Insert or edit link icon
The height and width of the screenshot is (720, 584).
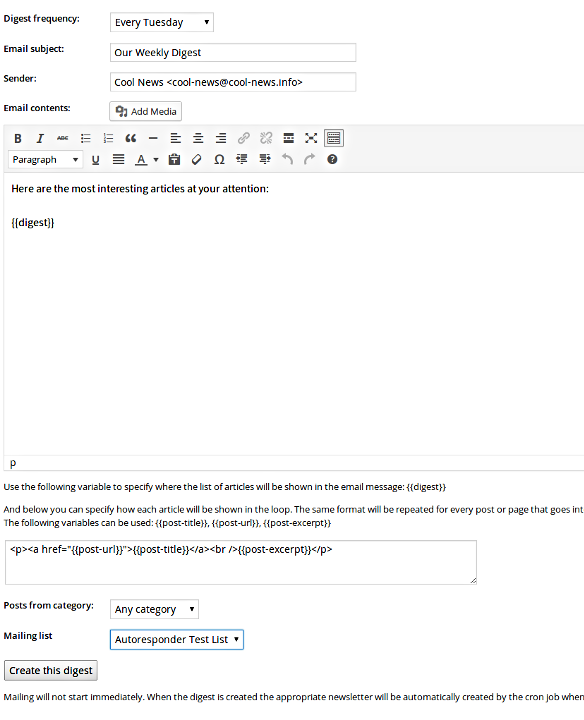[x=243, y=138]
